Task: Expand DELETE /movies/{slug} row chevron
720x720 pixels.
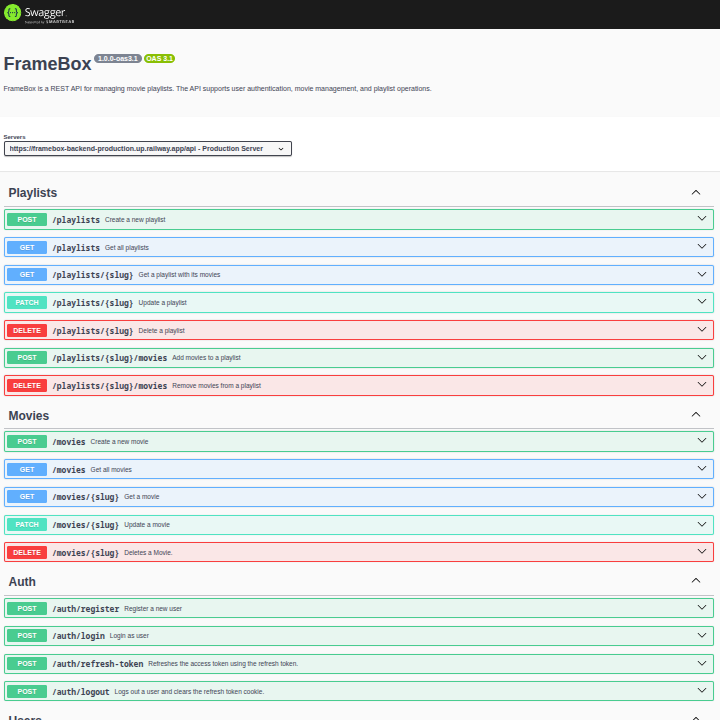Action: point(702,552)
